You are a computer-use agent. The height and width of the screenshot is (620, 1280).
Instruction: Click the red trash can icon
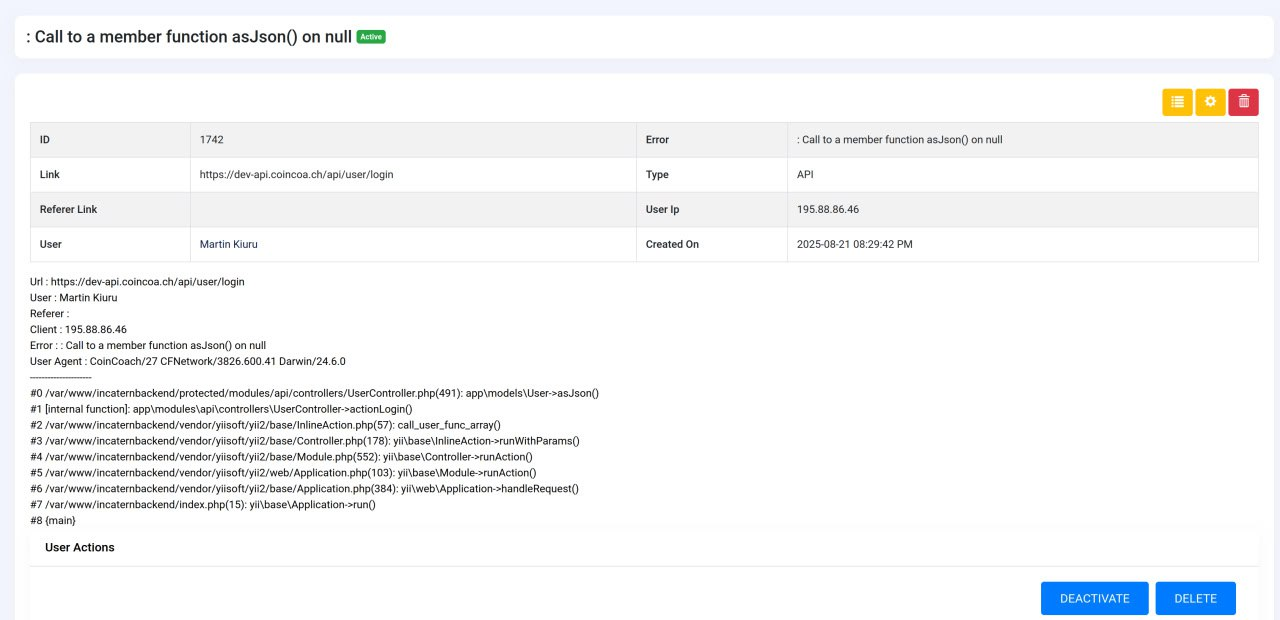click(x=1243, y=102)
